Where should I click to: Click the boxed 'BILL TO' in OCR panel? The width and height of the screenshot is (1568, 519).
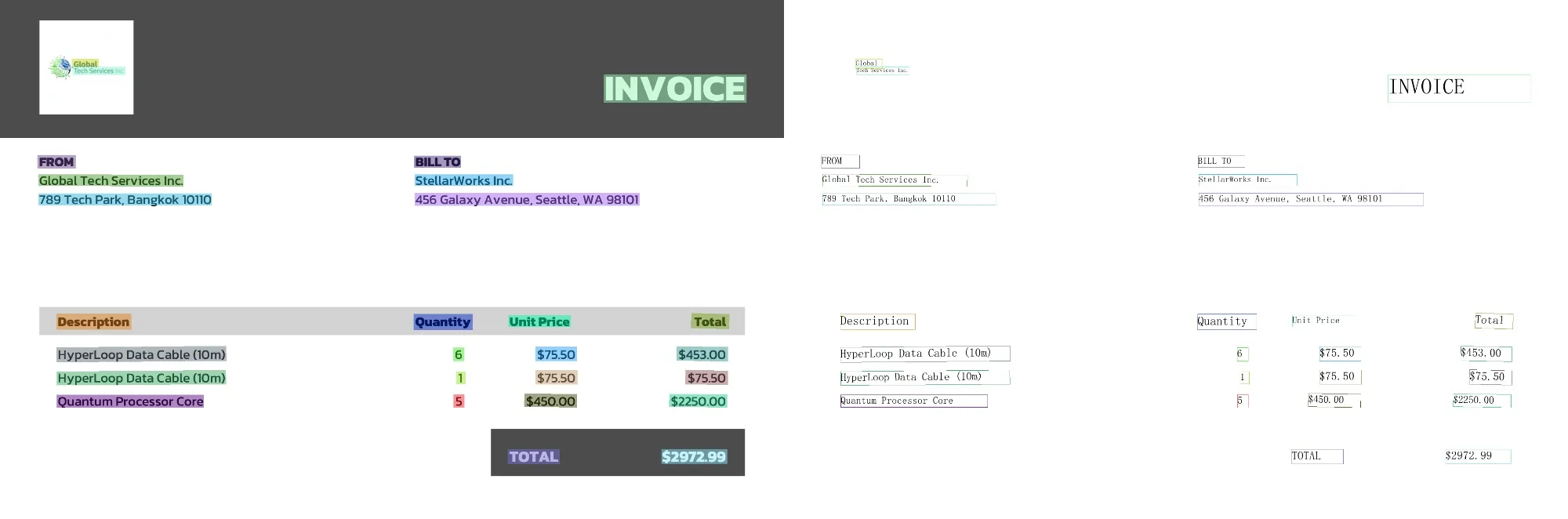1221,162
